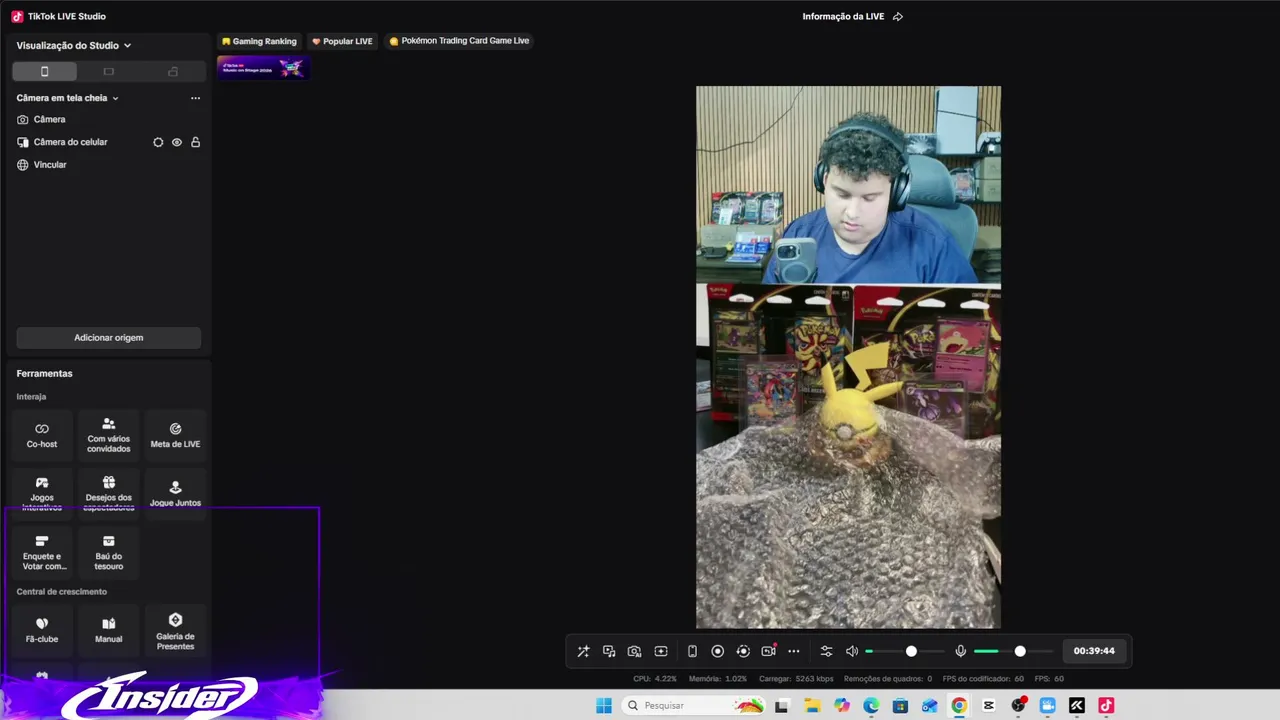Image resolution: width=1280 pixels, height=720 pixels.
Task: Open the Jogos interativos tool
Action: pos(42,493)
